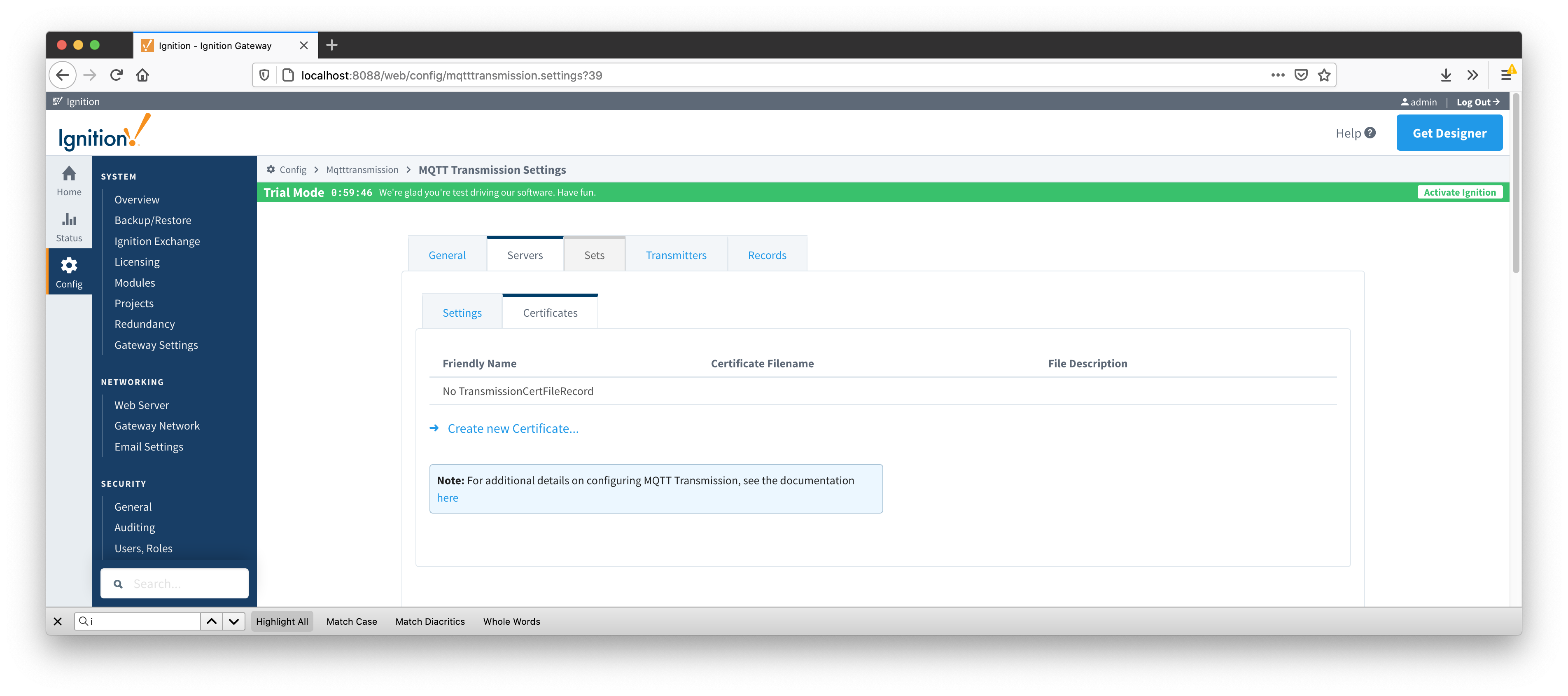Switch to the Sets tab
The width and height of the screenshot is (1568, 696).
coord(594,255)
